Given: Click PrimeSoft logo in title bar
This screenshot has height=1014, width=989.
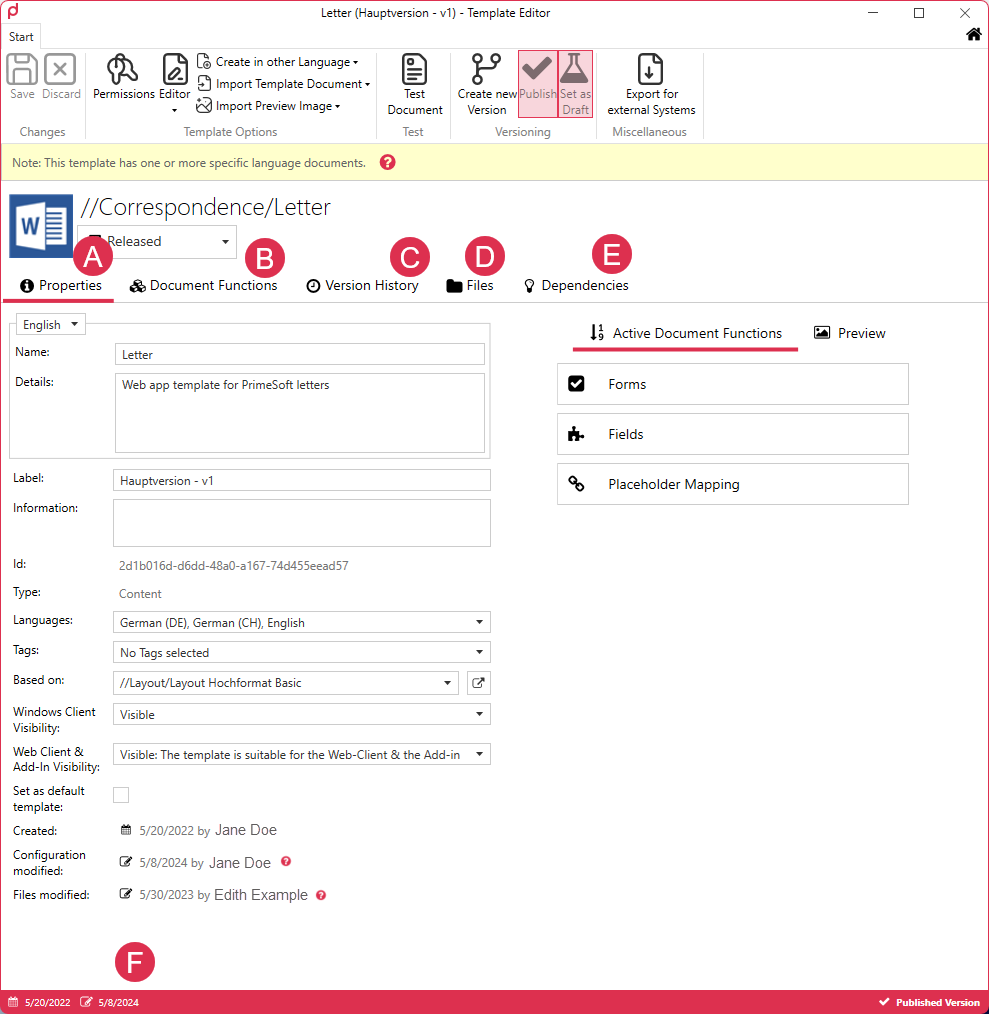Looking at the screenshot, I should point(12,11).
